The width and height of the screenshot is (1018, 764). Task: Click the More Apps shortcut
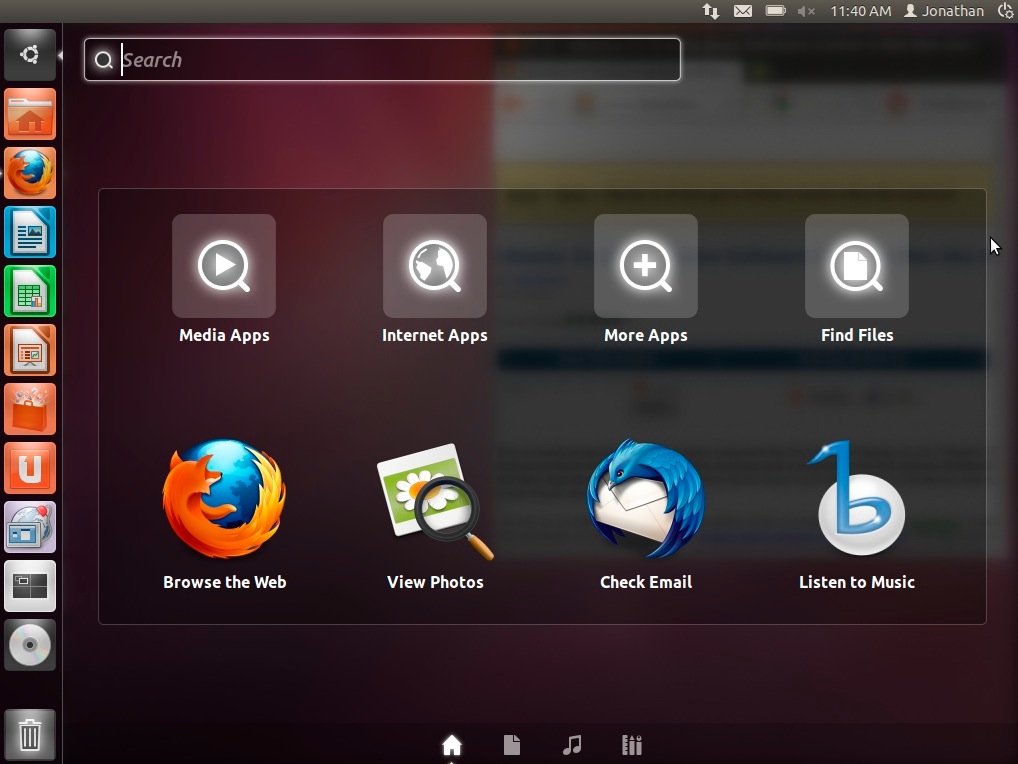646,266
